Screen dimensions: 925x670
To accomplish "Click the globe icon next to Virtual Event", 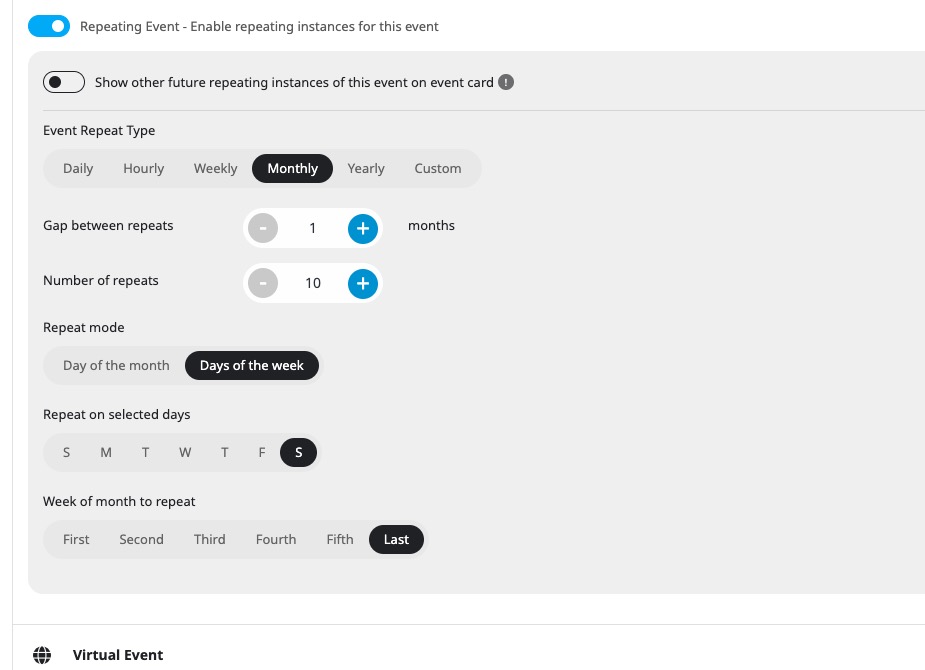I will [42, 655].
